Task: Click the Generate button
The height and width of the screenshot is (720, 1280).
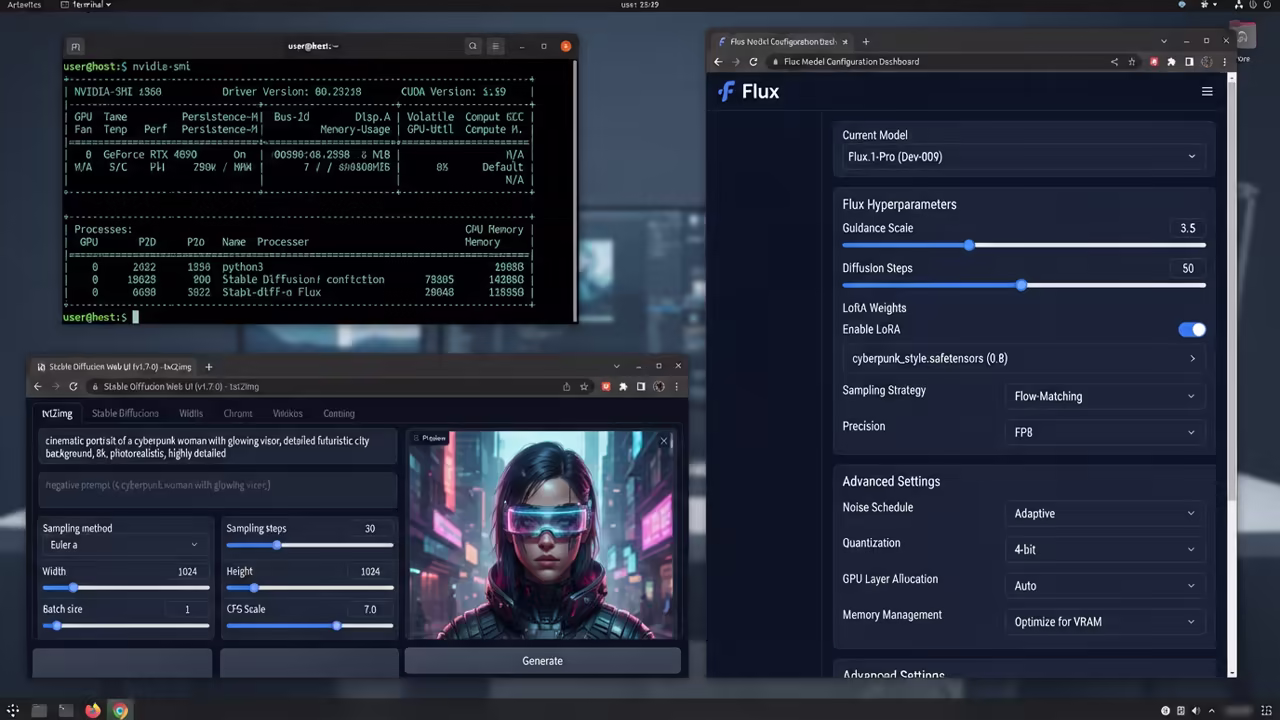Action: (542, 660)
